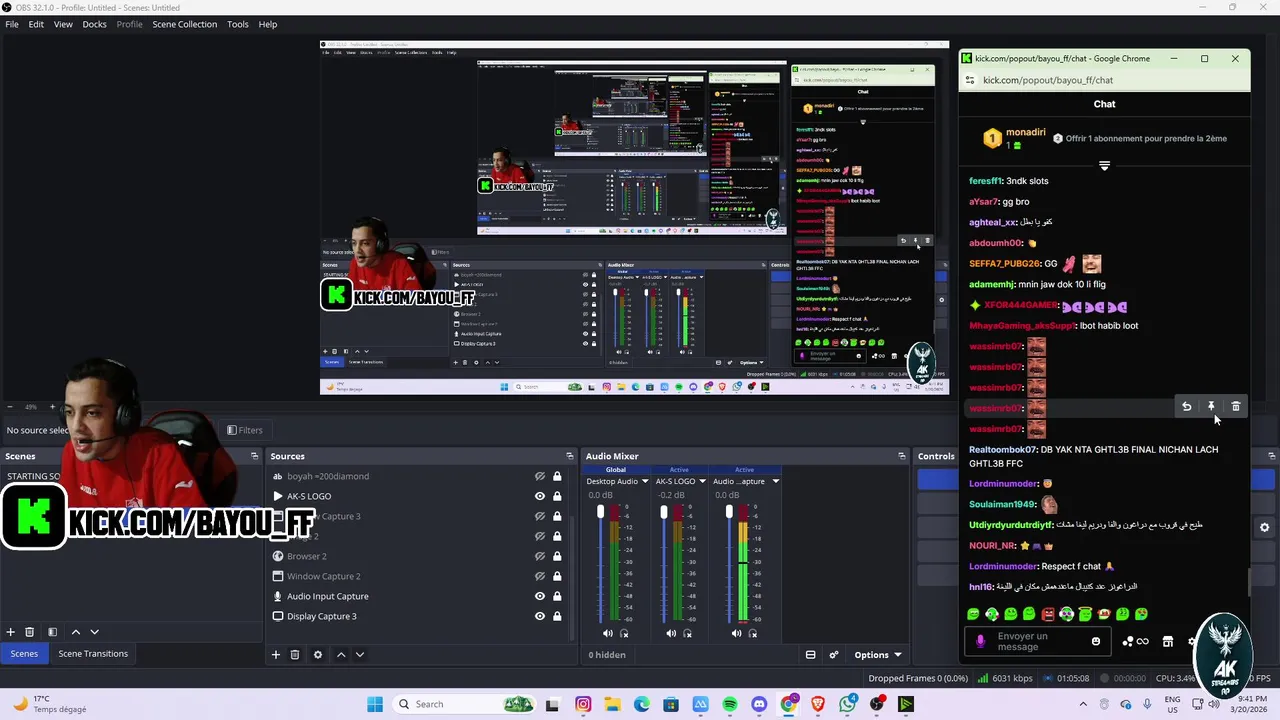Open Audio Input Capture mixer dropdown arrow
This screenshot has width=1280, height=720.
775,481
